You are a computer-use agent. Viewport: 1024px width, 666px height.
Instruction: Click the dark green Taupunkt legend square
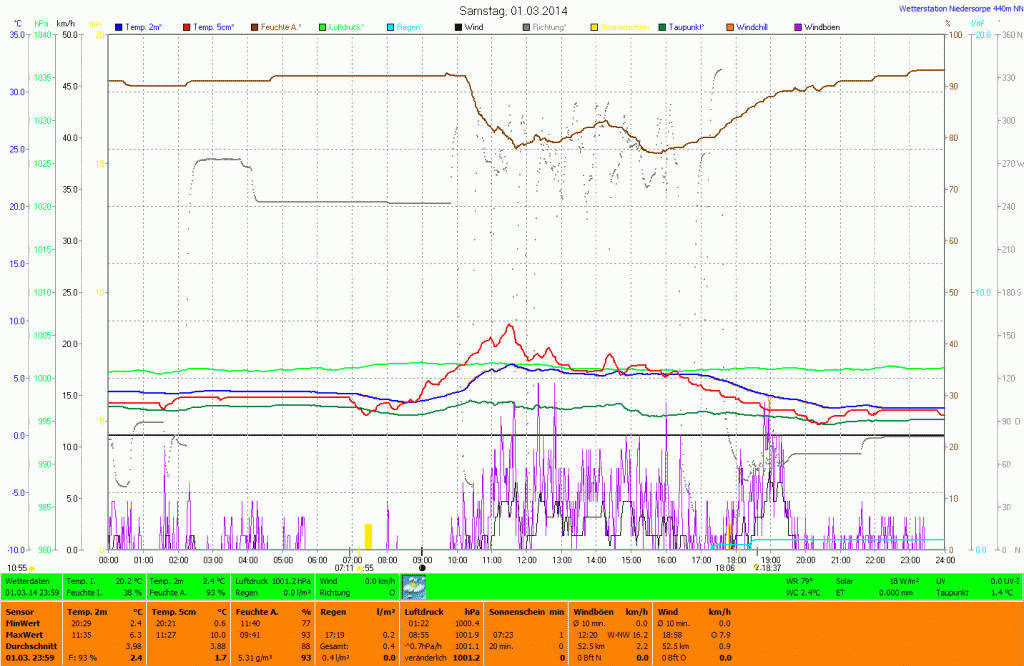(x=662, y=25)
